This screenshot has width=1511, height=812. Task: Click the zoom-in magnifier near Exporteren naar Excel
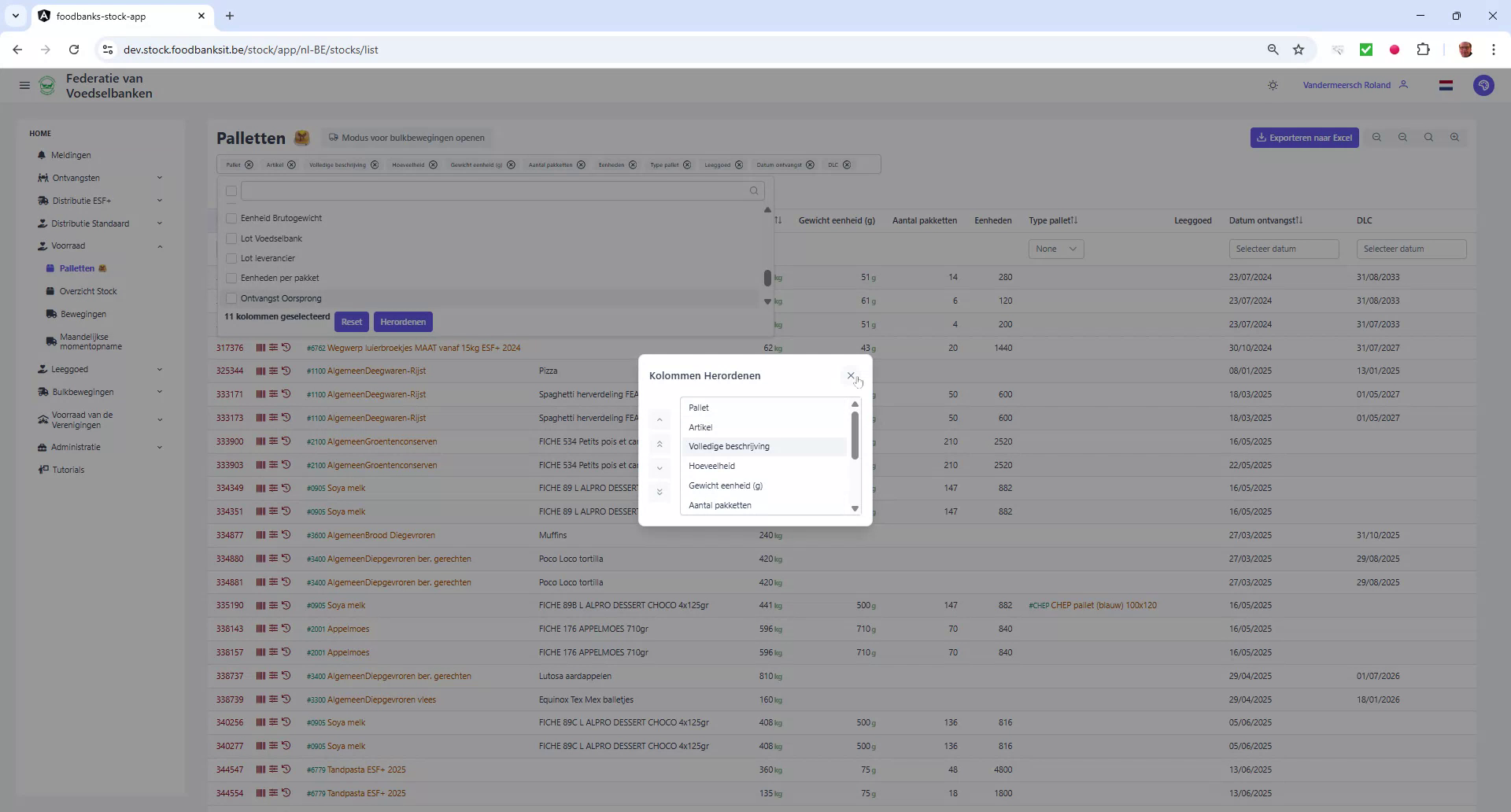click(x=1454, y=137)
